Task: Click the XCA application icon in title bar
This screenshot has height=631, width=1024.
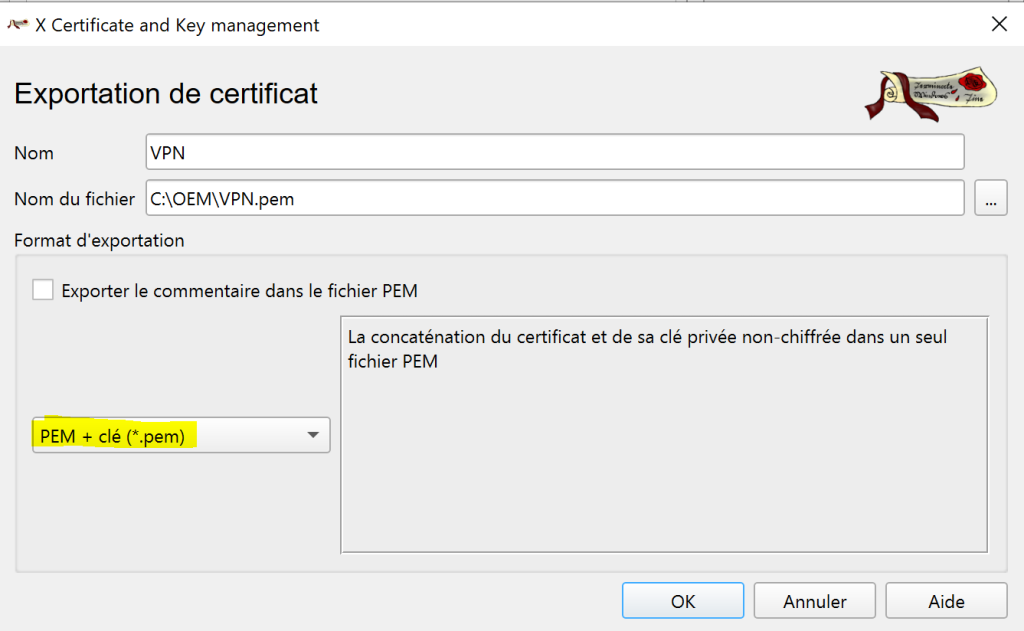Action: point(18,26)
